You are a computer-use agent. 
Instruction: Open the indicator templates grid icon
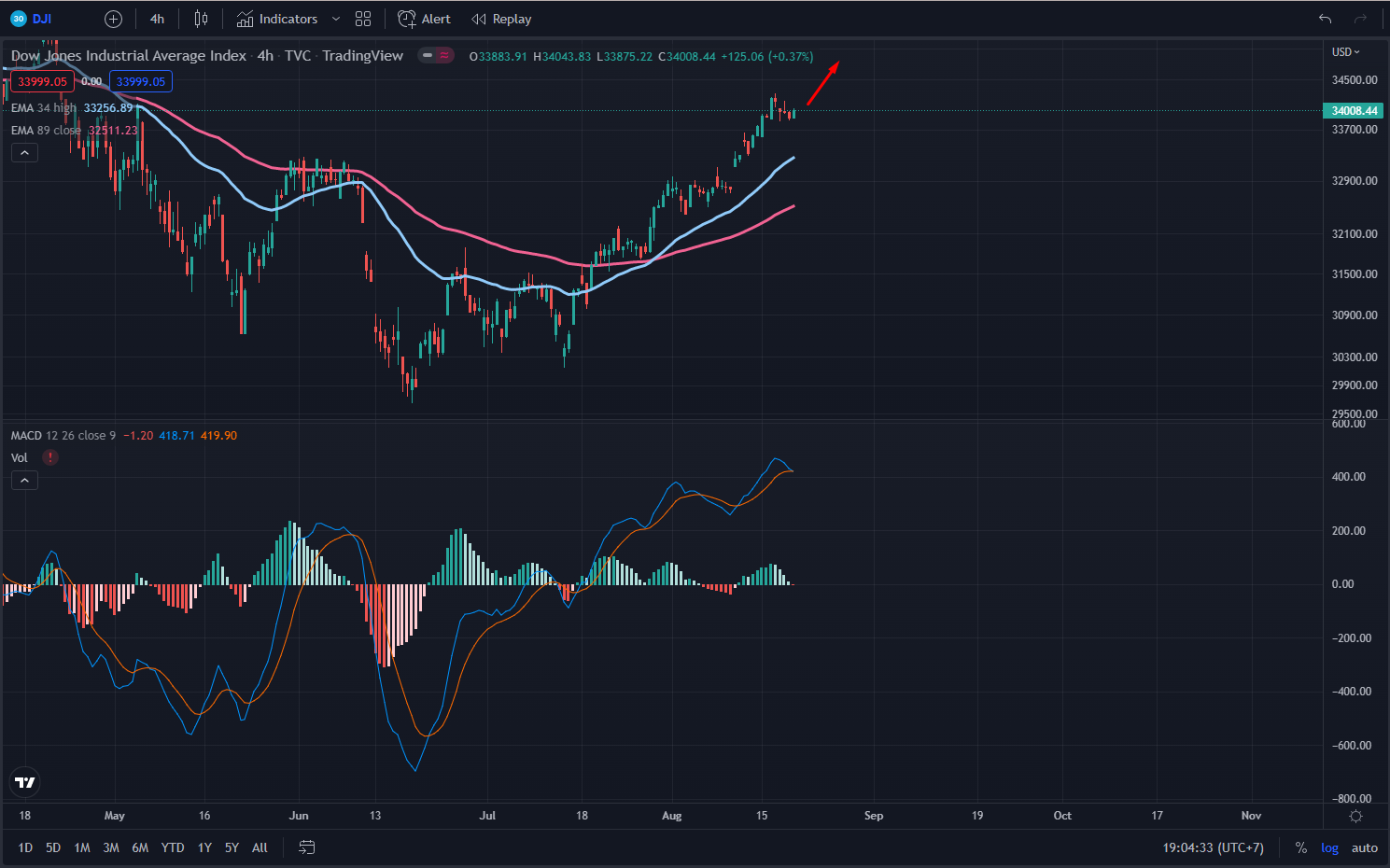363,19
